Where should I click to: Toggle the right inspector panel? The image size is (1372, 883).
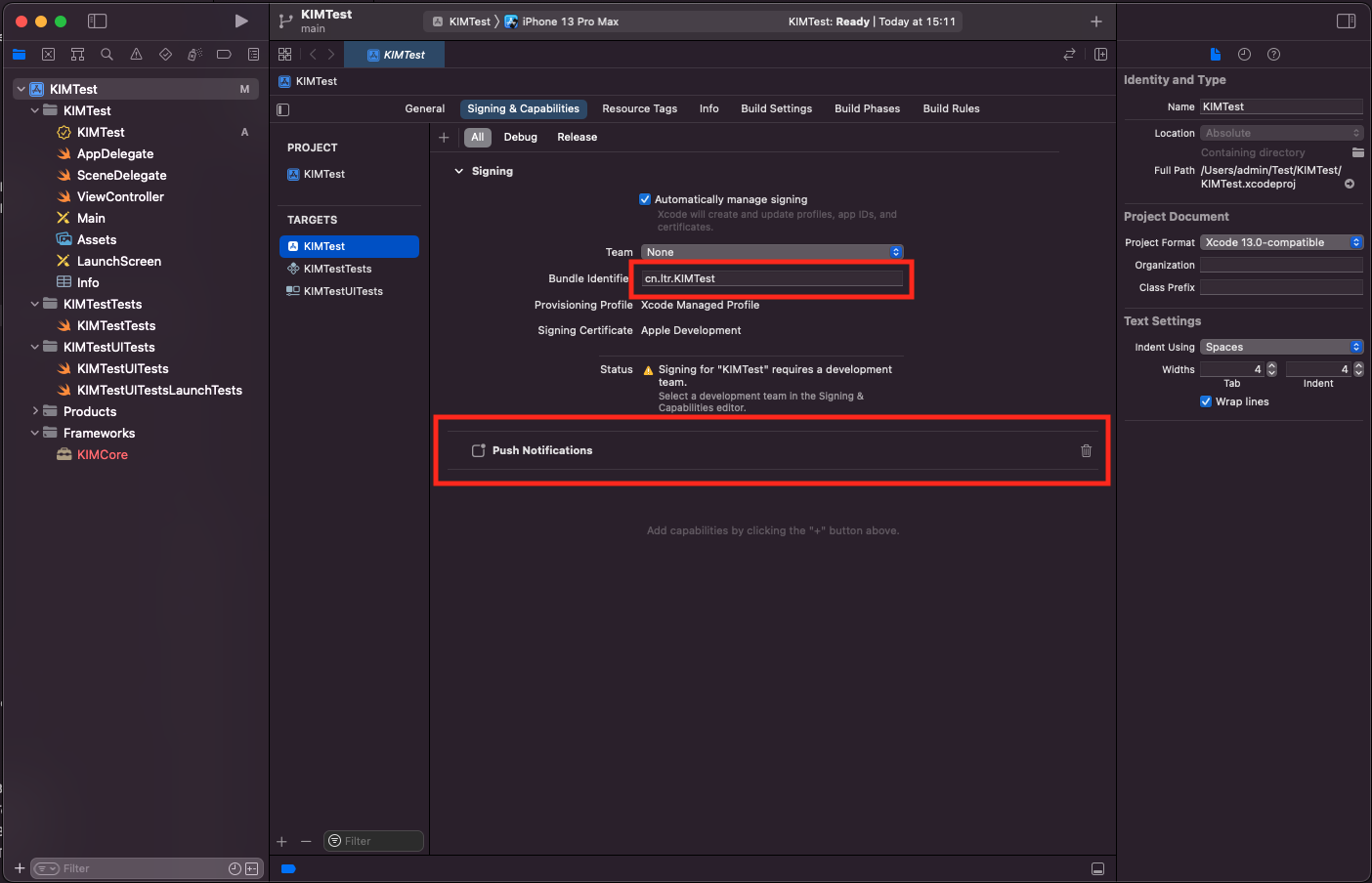coord(1346,21)
